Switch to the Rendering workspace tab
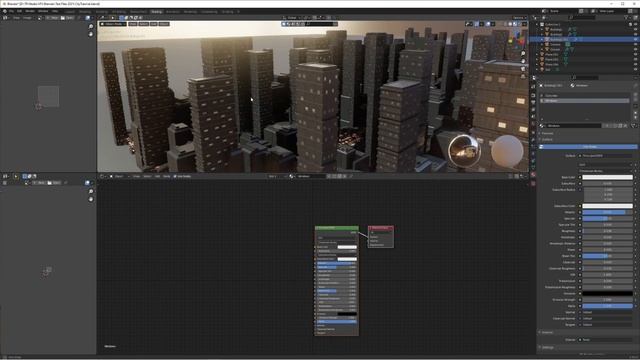 [190, 11]
